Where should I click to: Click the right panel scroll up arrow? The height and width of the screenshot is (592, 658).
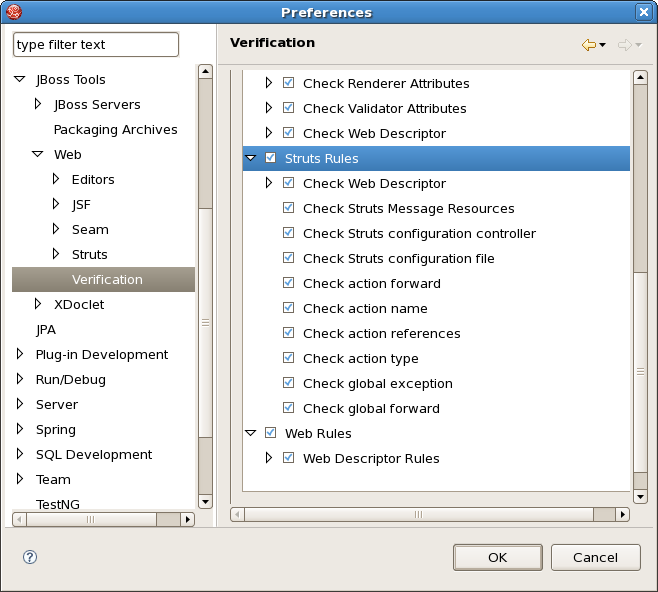640,78
